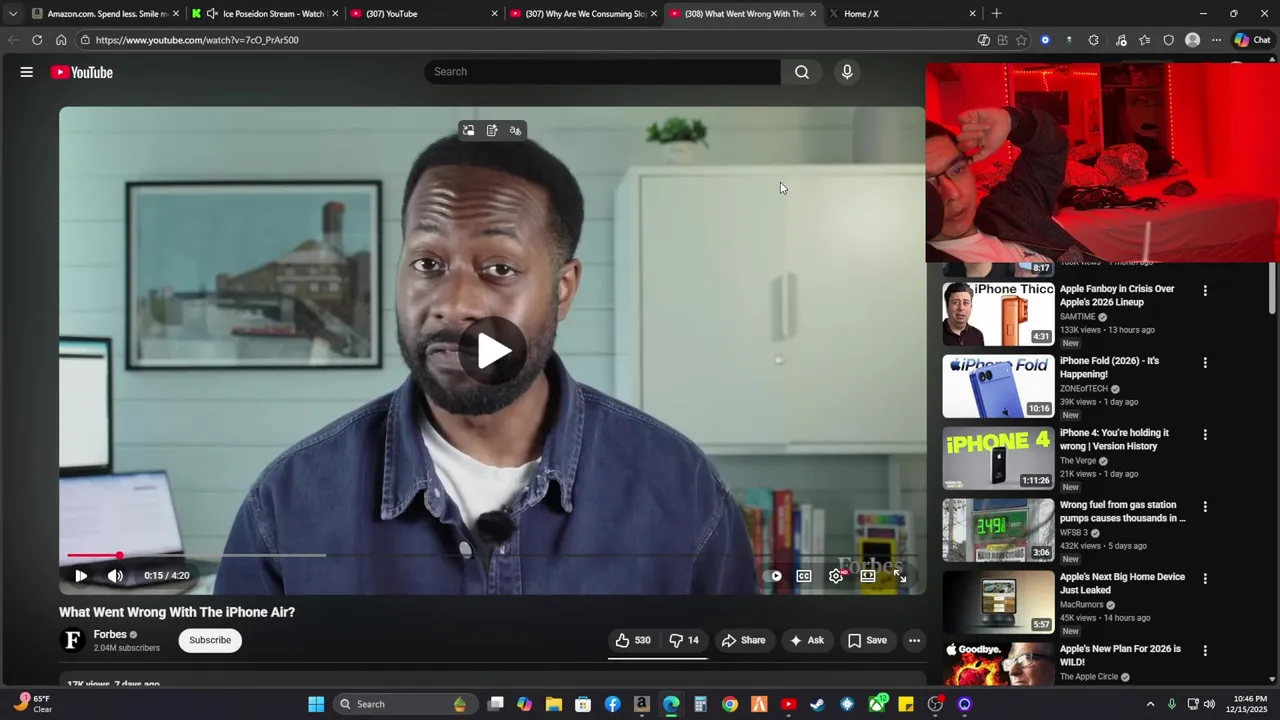Open the Copilot Chat button

tap(1252, 40)
